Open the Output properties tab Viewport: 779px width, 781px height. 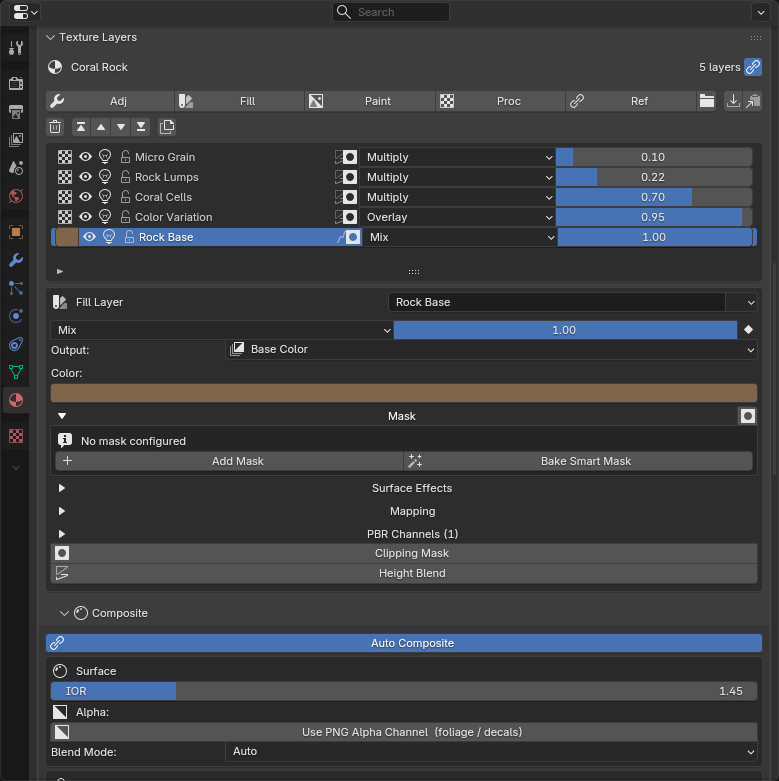(15, 111)
